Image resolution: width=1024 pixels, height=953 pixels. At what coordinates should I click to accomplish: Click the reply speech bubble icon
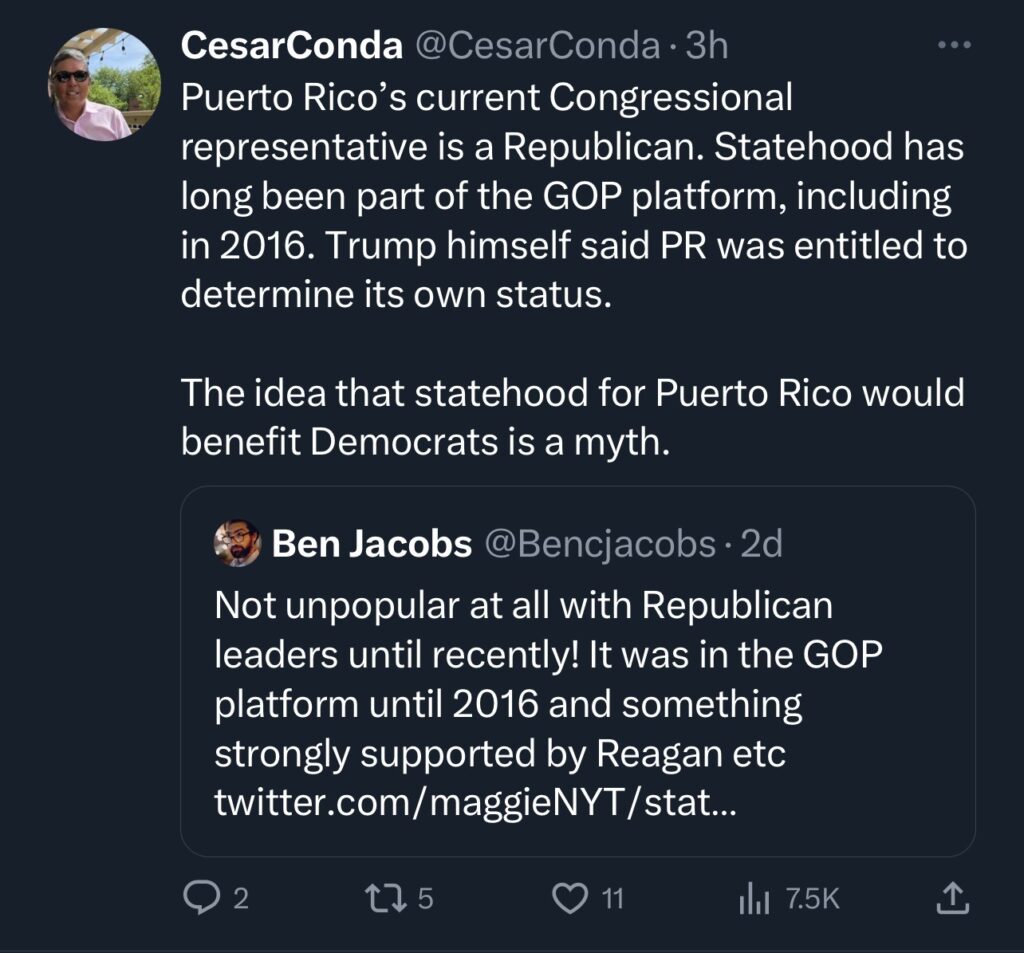201,897
